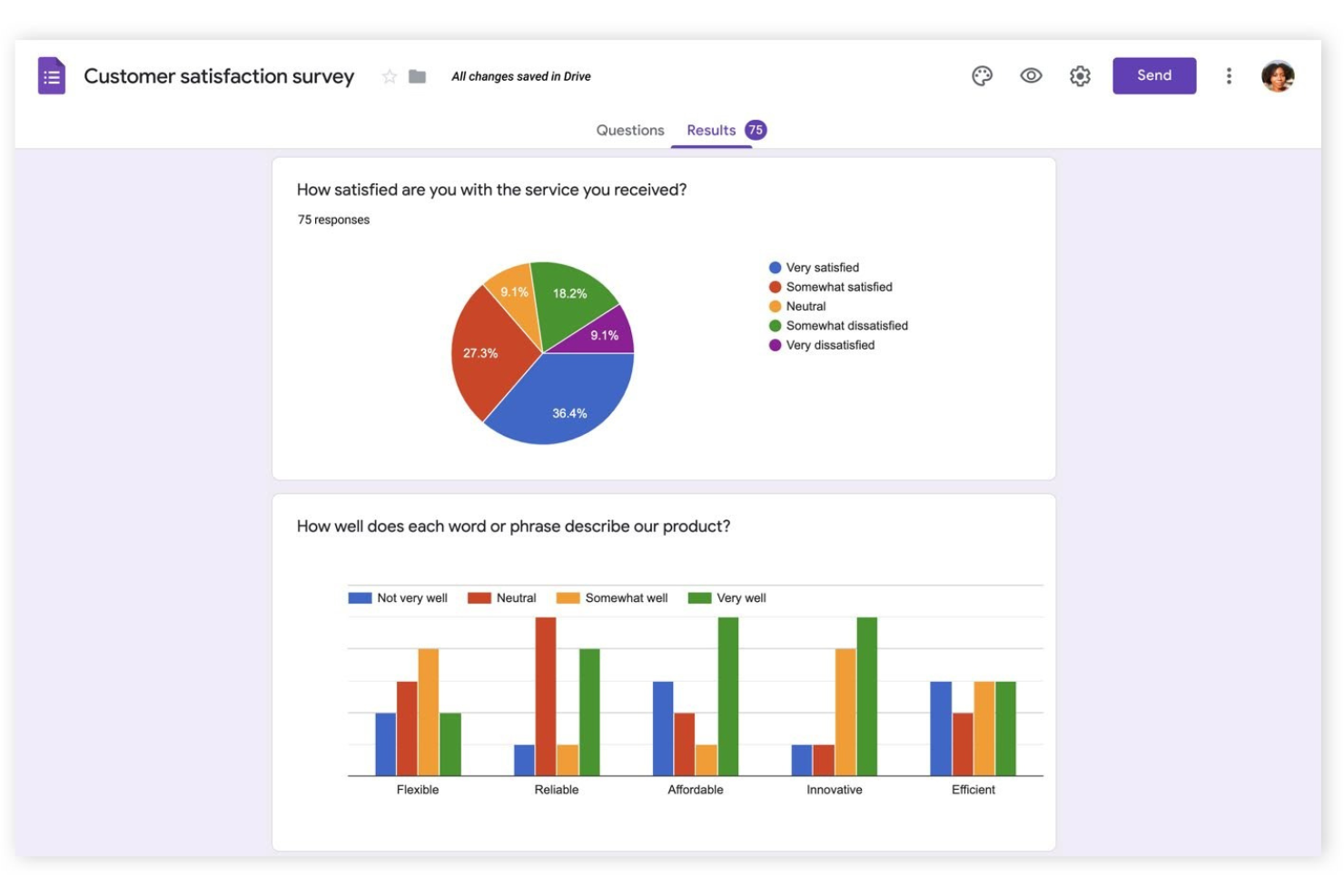Switch to the Questions tab

coord(630,130)
